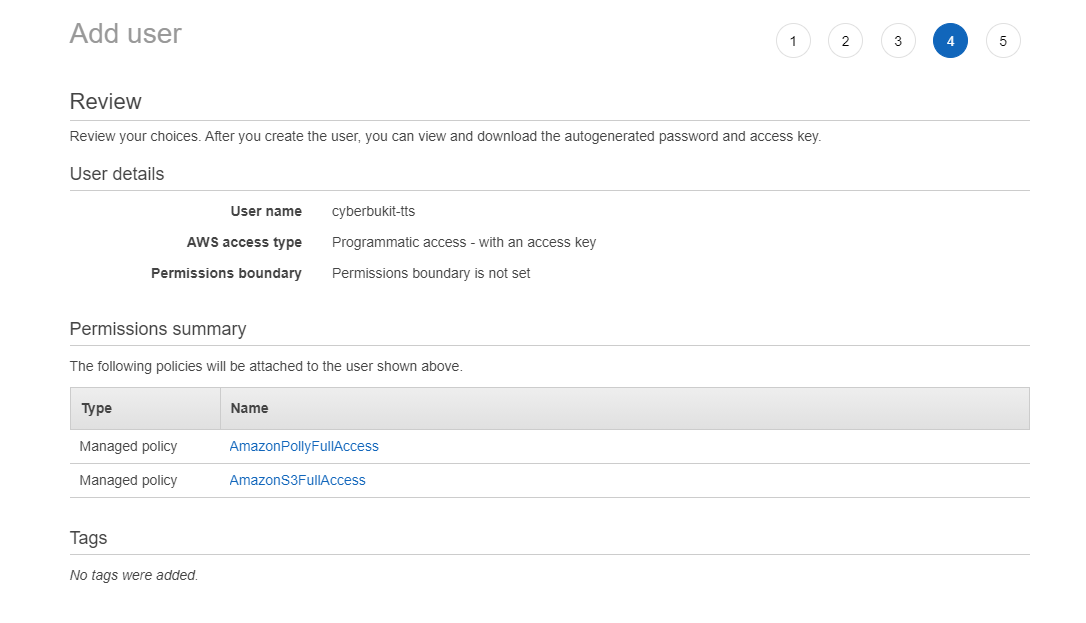This screenshot has width=1086, height=623.
Task: Go to wizard step 3
Action: (898, 41)
